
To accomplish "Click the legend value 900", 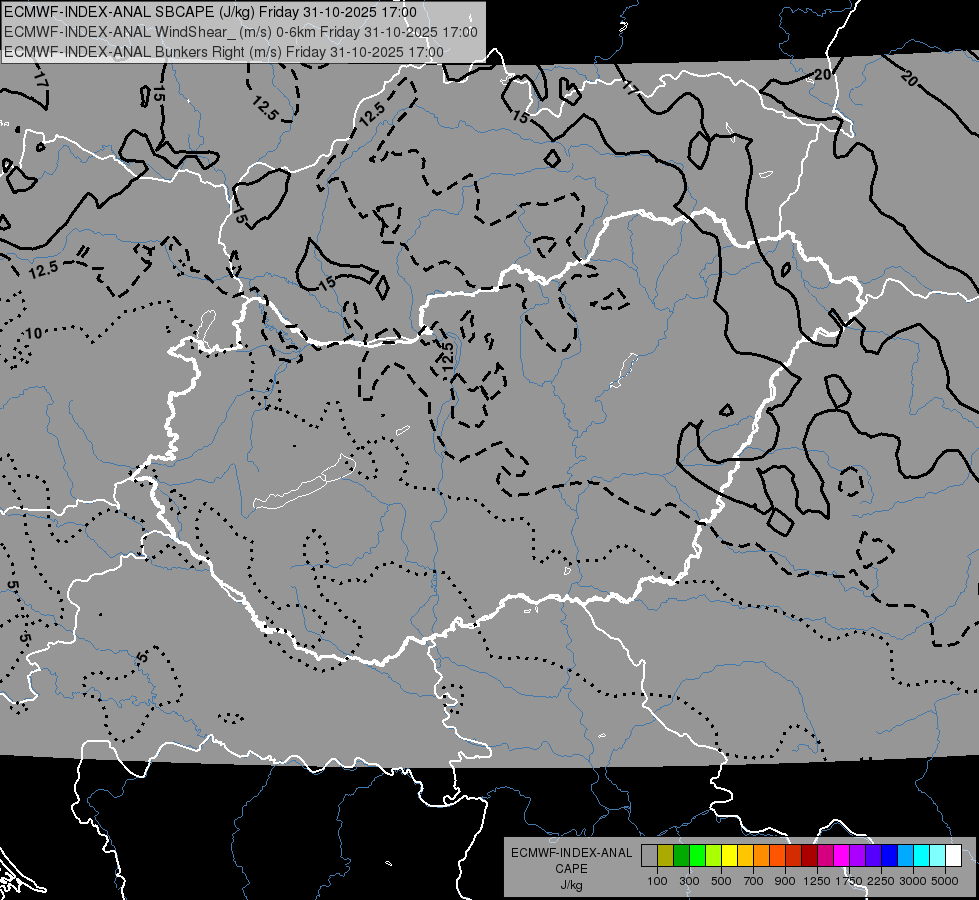I will 785,881.
